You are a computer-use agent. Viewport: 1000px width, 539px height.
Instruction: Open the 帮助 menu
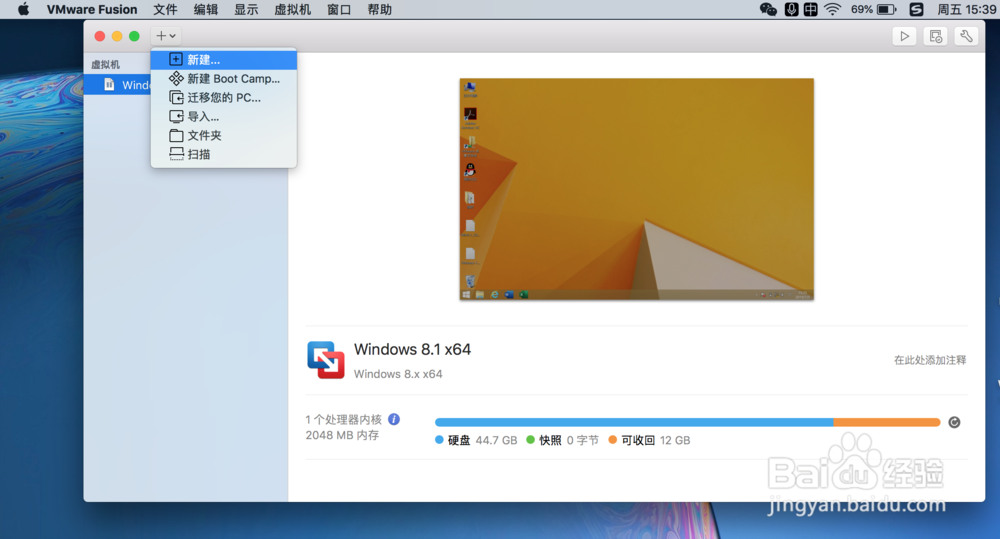point(379,10)
